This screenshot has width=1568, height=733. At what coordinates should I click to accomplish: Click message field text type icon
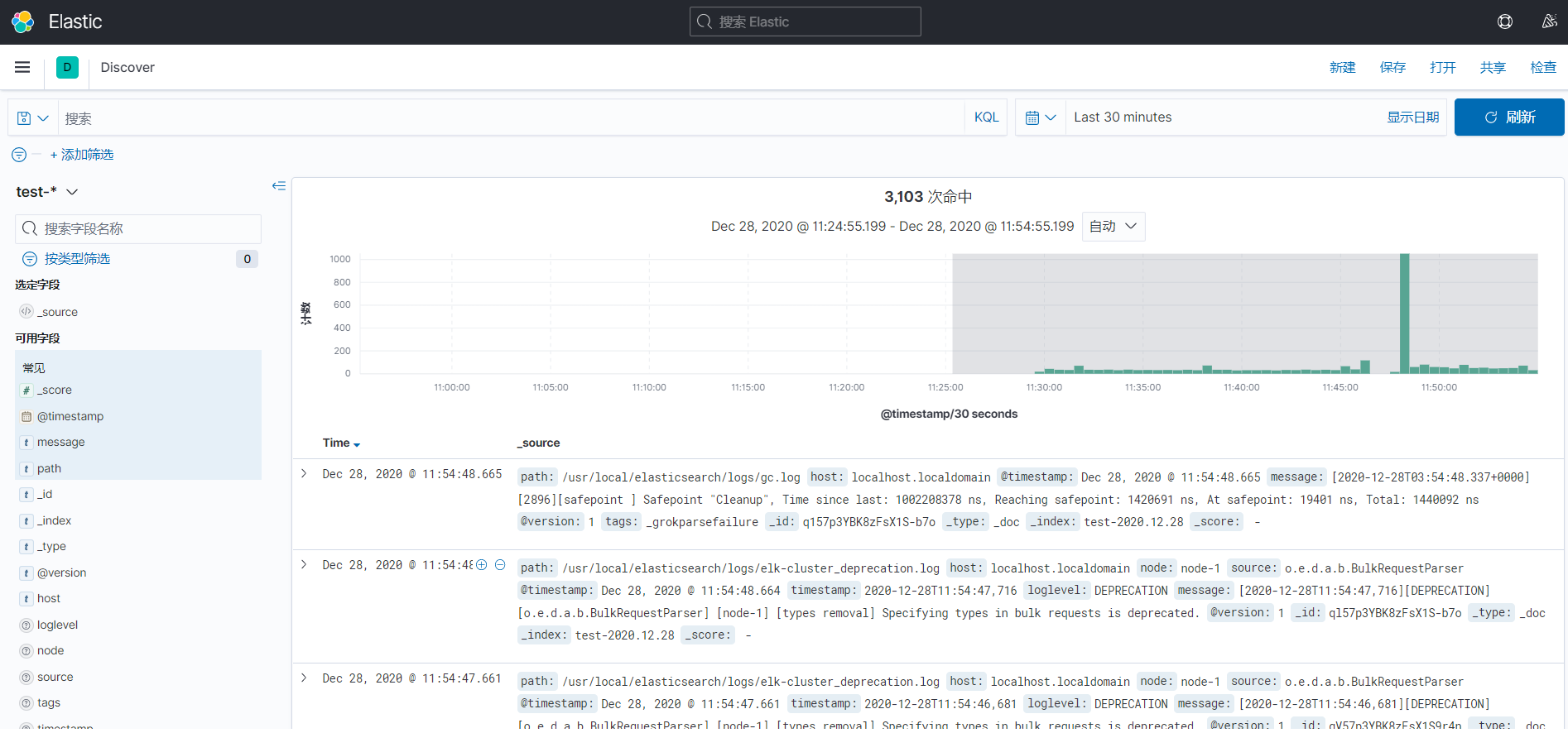pyautogui.click(x=26, y=443)
